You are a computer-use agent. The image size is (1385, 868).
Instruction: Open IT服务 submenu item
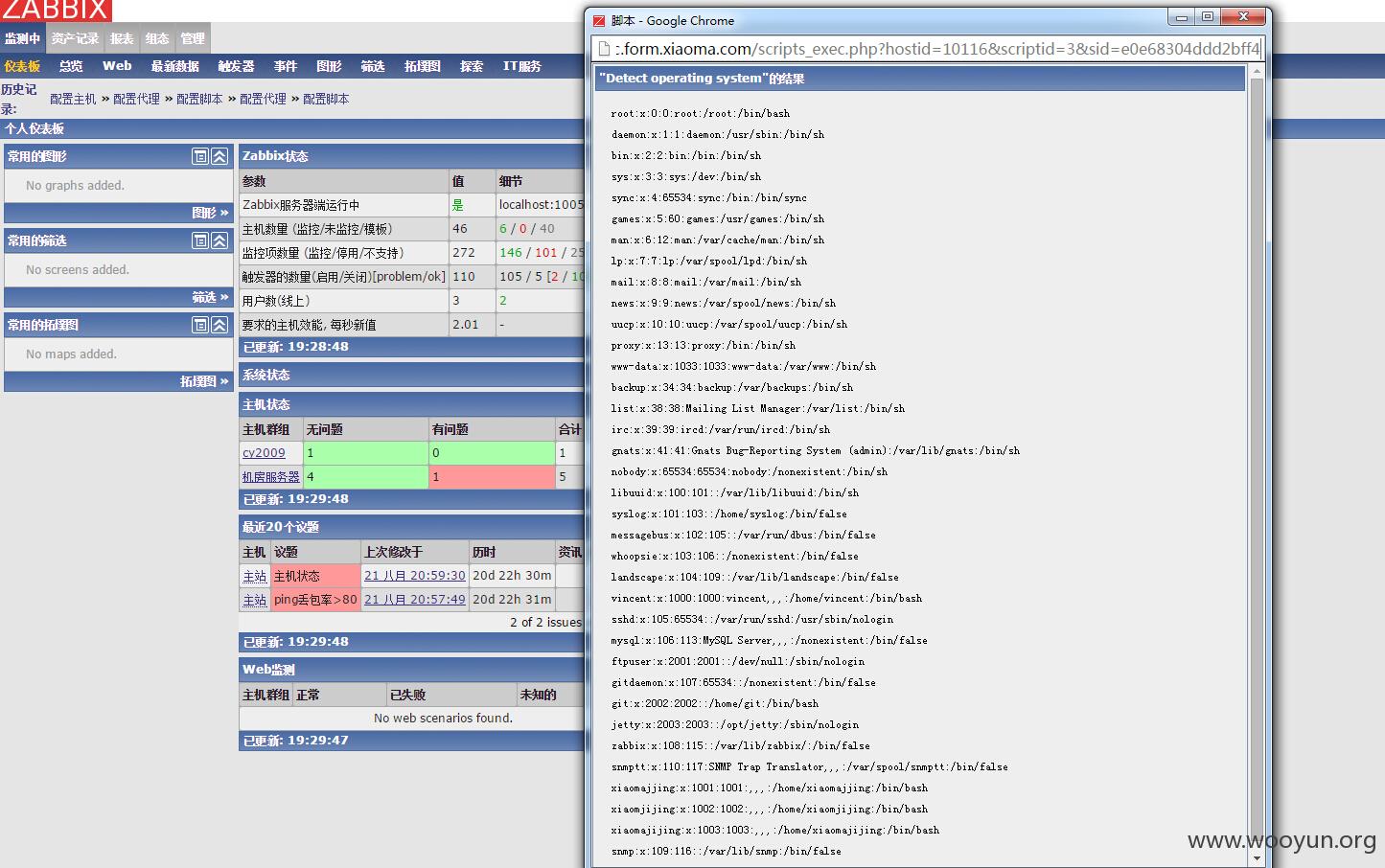point(522,66)
